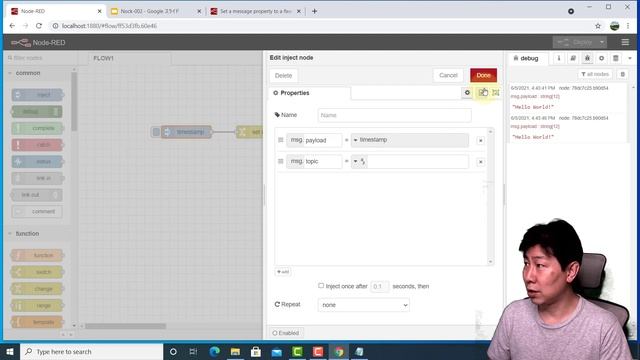Open the info sidebar tab icon
Viewport: 640px width, 360px height.
[559, 58]
